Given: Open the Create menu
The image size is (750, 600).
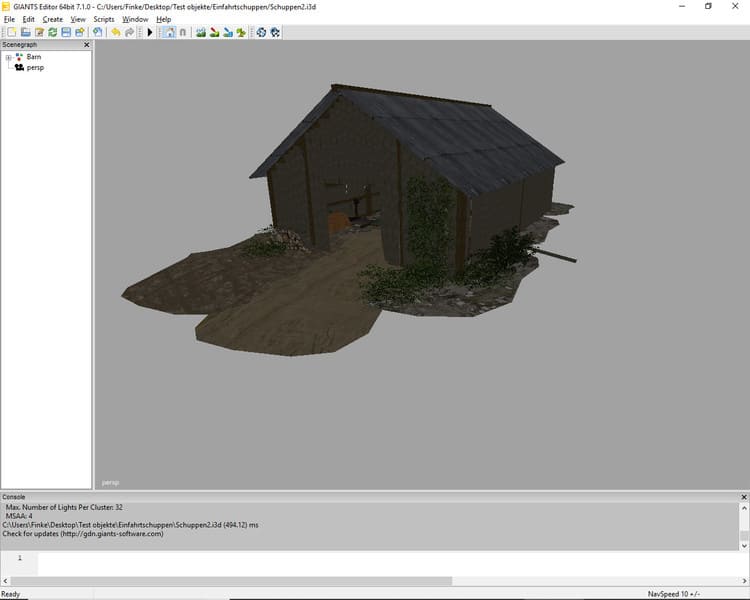Looking at the screenshot, I should tap(52, 19).
